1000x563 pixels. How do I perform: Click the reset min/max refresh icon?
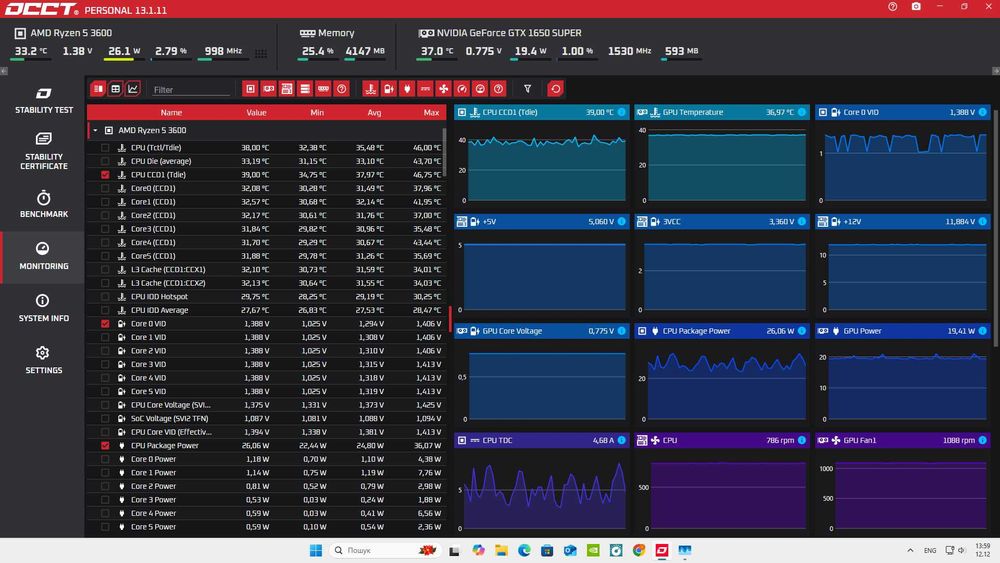coord(555,89)
